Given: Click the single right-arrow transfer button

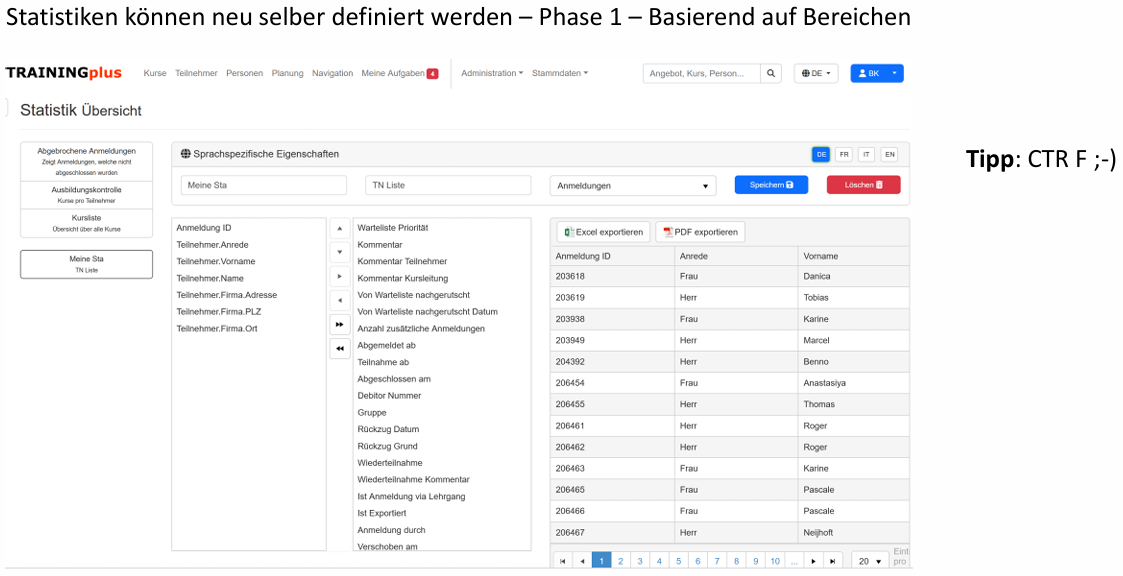Looking at the screenshot, I should pyautogui.click(x=340, y=276).
